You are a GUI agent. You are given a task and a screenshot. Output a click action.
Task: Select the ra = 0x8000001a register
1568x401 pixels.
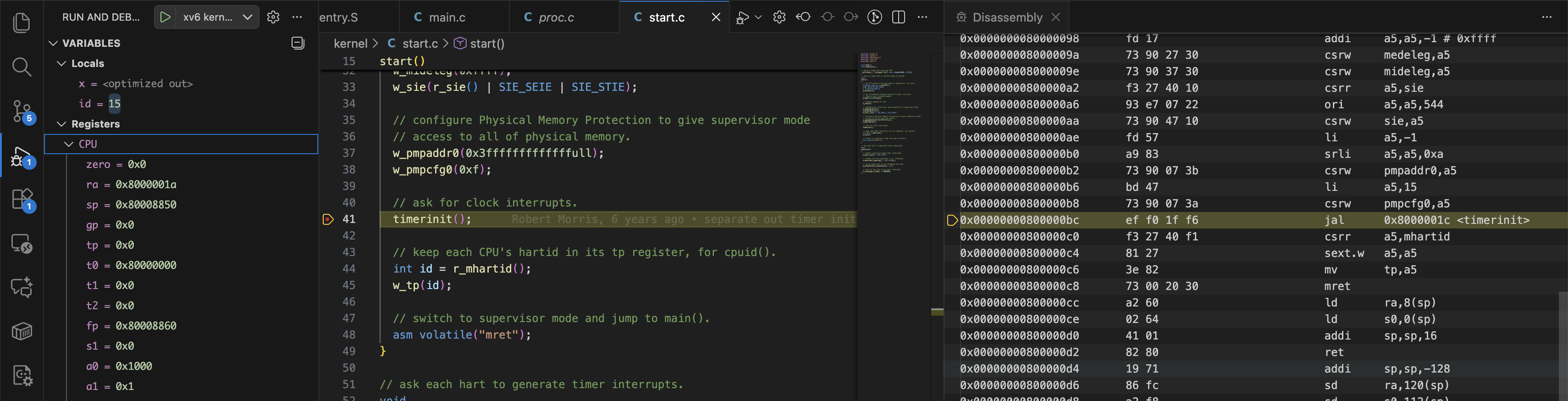point(181,184)
